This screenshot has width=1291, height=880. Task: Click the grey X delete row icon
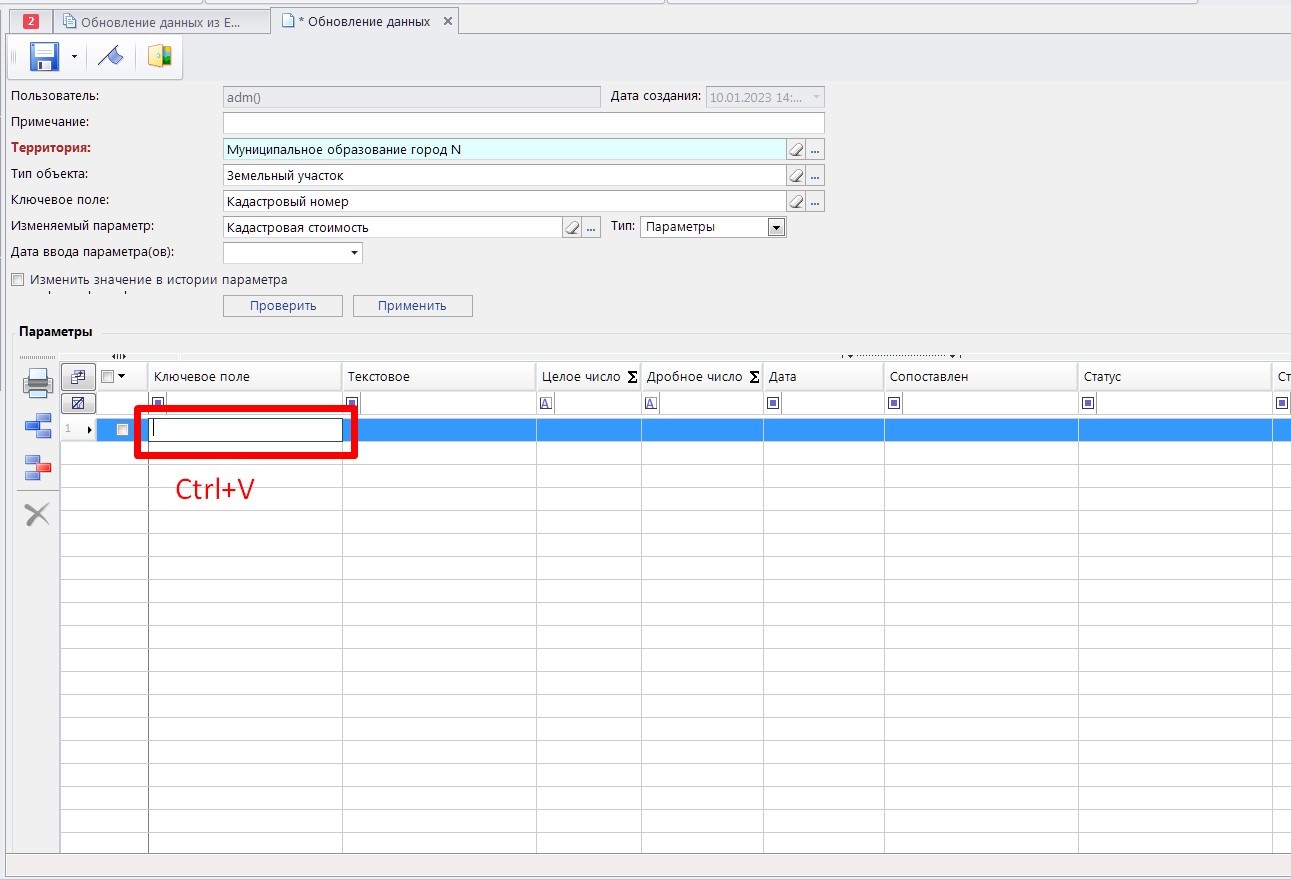(x=37, y=515)
